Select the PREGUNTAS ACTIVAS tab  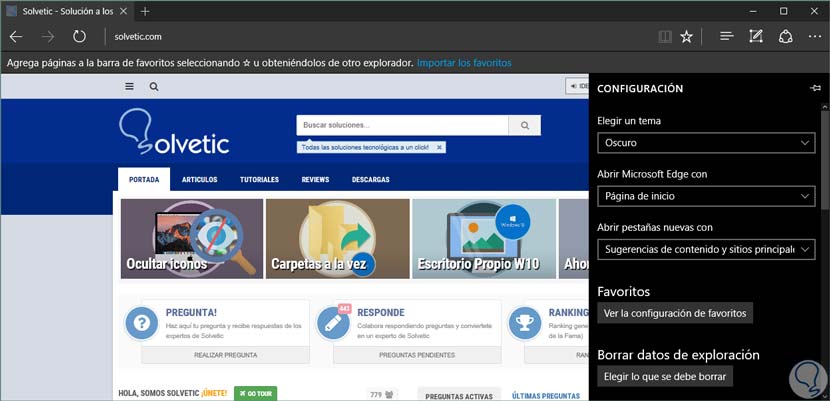pyautogui.click(x=459, y=395)
